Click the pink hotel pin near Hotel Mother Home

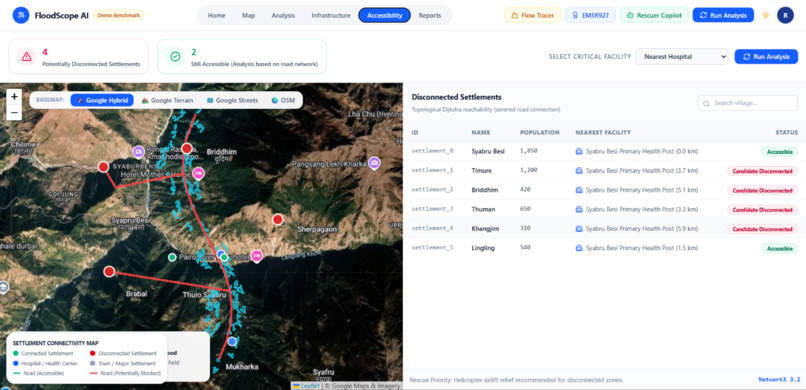[198, 173]
